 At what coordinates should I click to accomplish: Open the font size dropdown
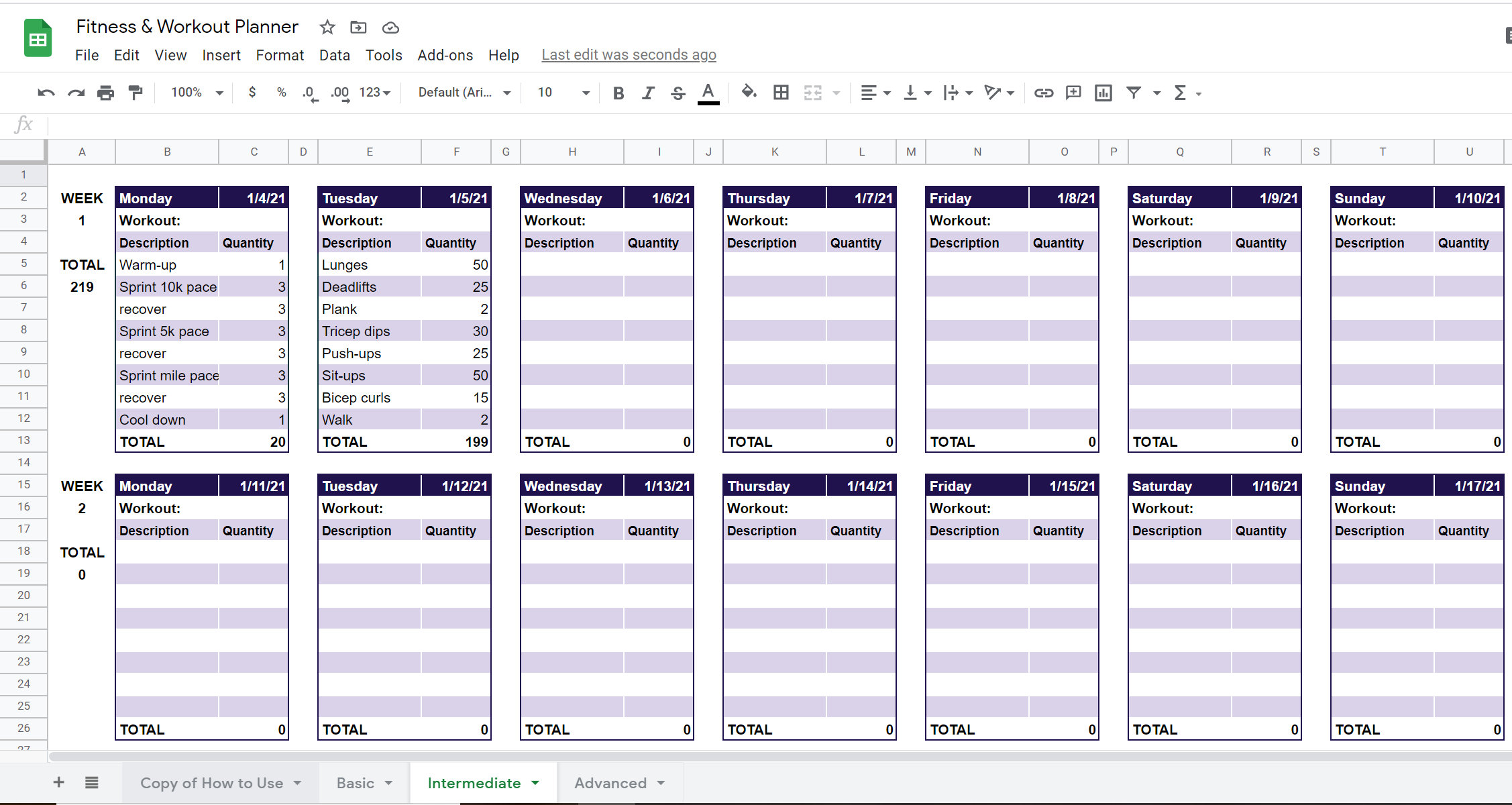(585, 93)
